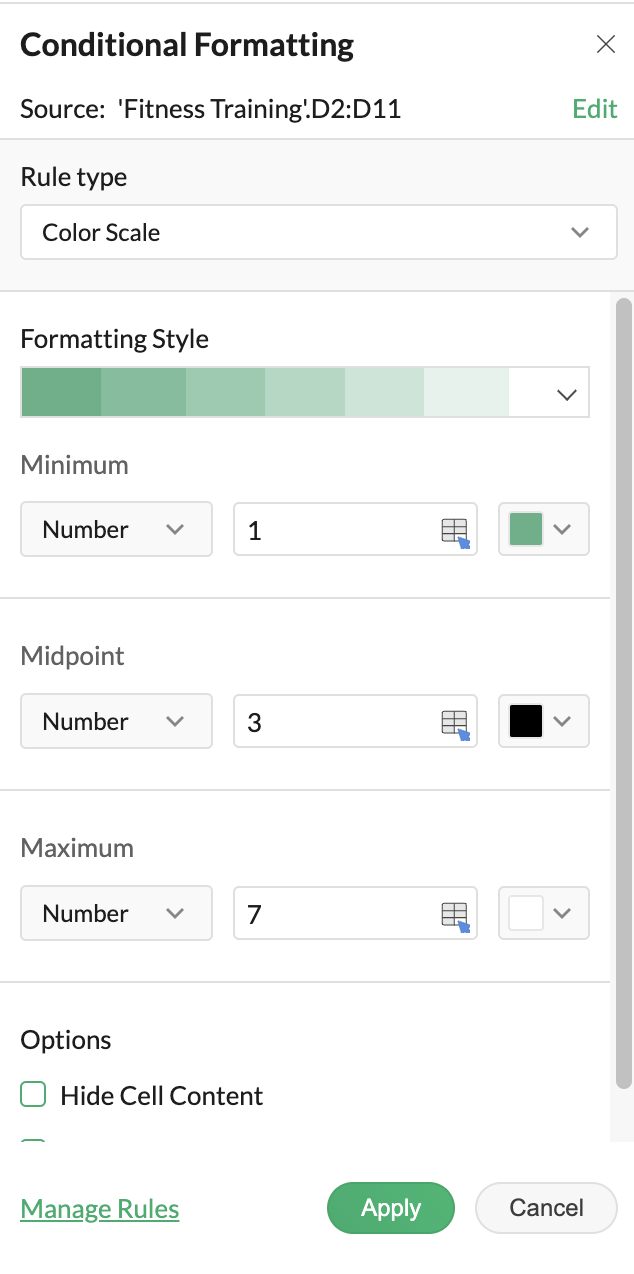
Task: Open the black Midpoint color swatch picker
Action: tap(543, 721)
